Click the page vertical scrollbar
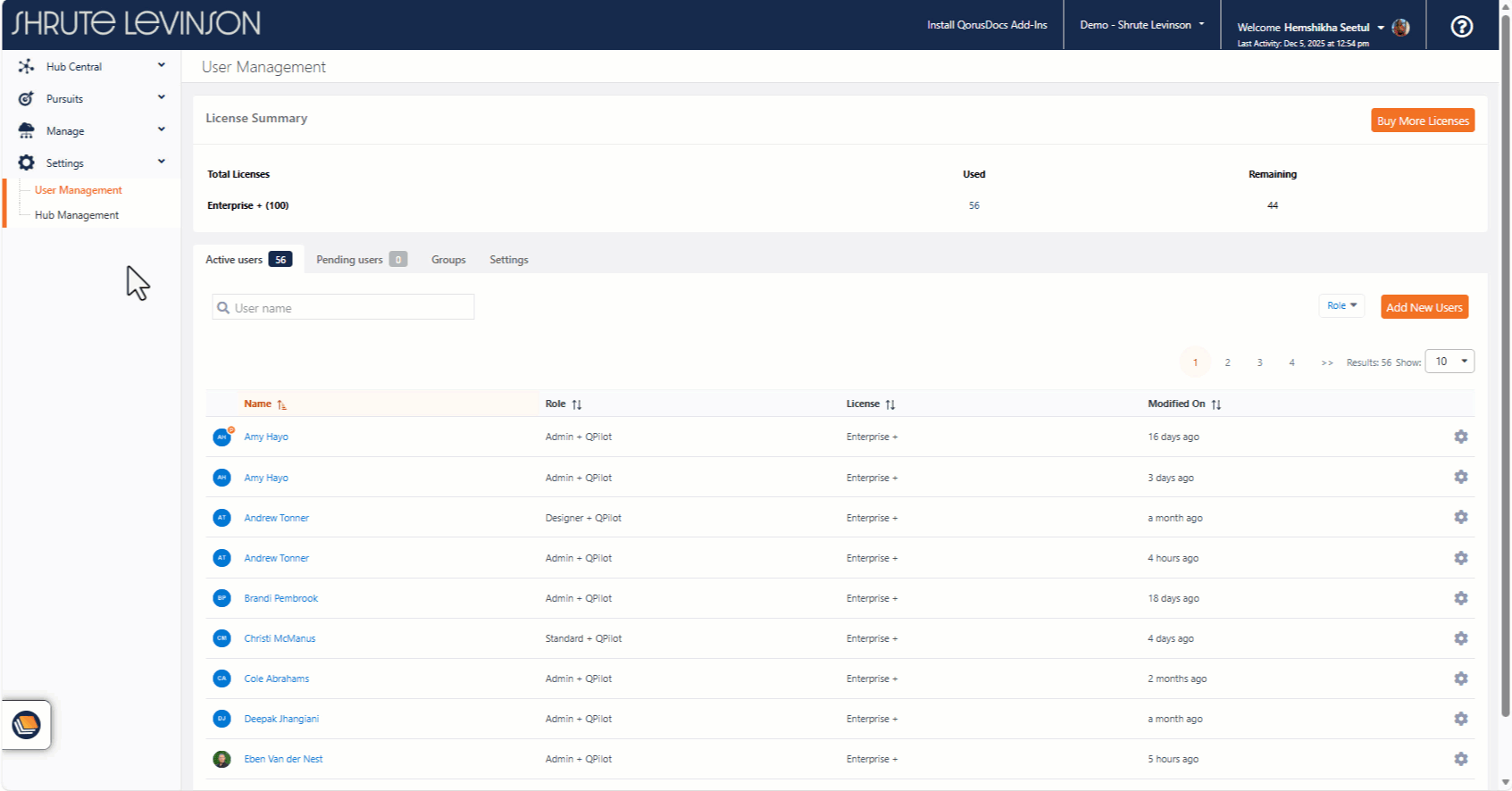Screen dimensions: 1512x791 [x=1505, y=357]
